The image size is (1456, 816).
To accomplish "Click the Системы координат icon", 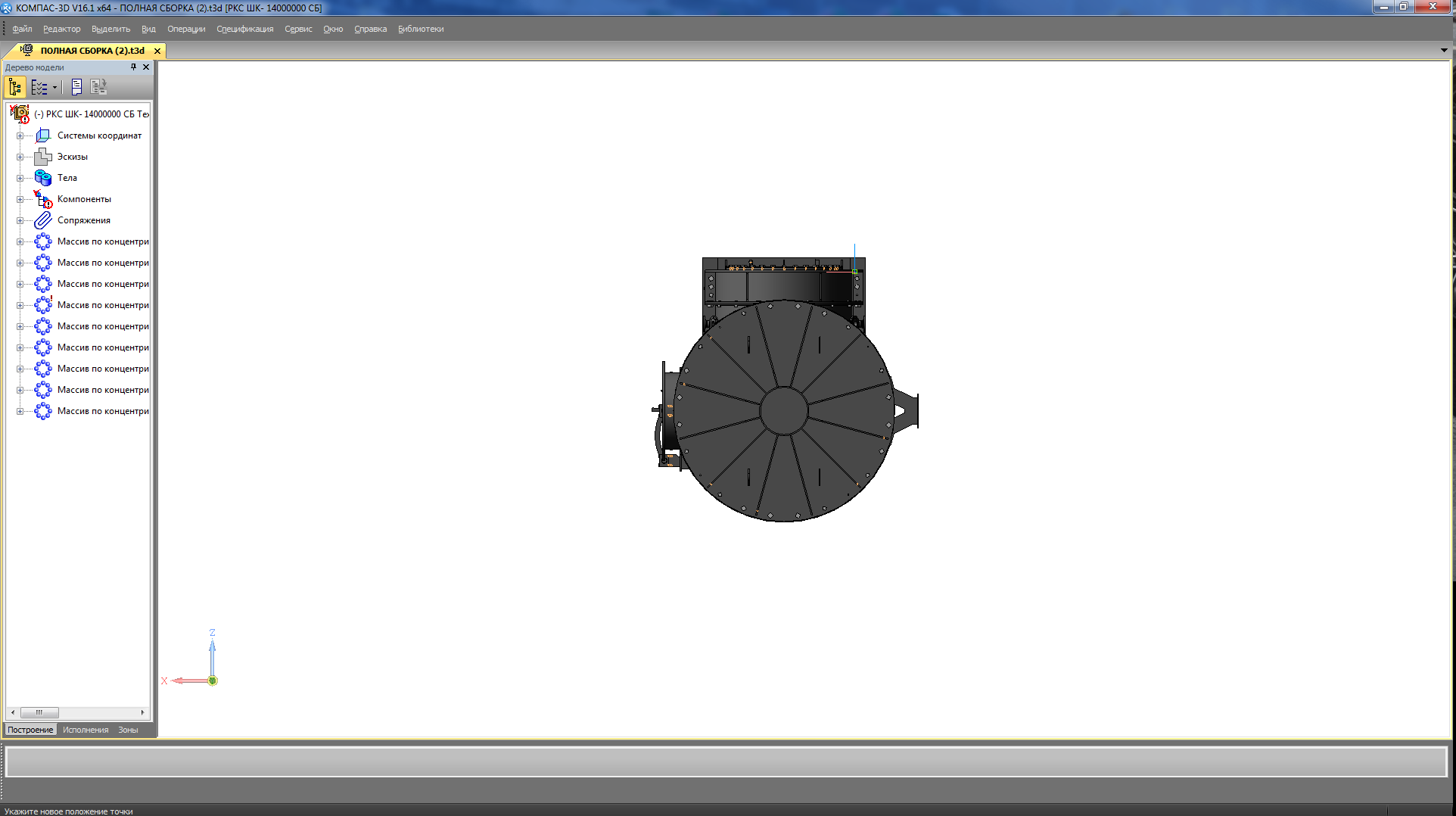I will point(43,135).
